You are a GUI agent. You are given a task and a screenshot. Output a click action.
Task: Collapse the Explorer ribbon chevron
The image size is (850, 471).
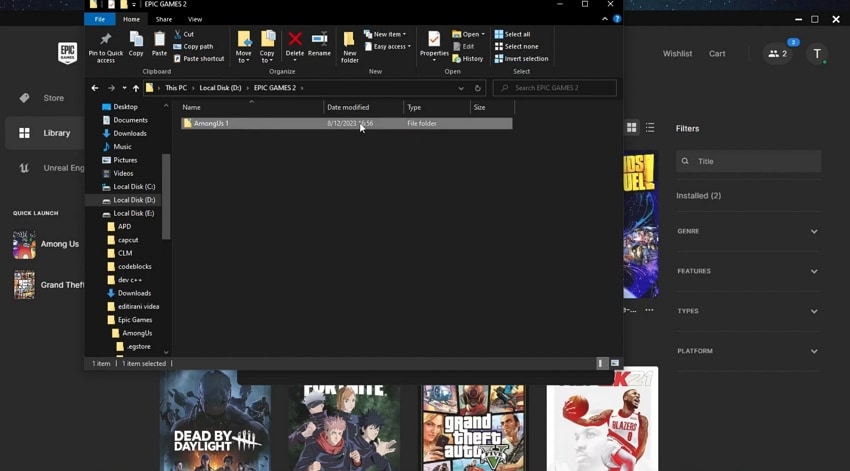[605, 19]
